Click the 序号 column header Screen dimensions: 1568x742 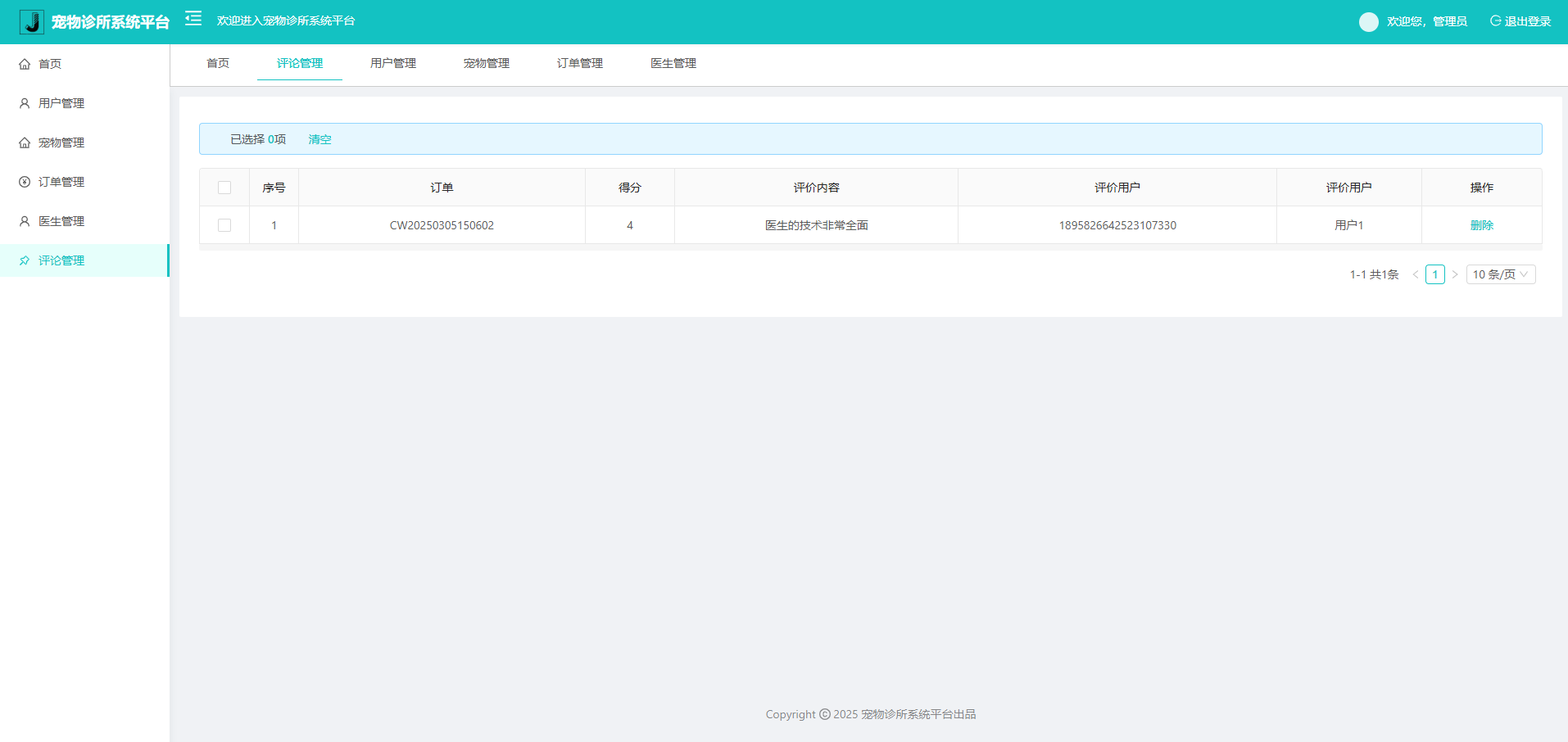pyautogui.click(x=274, y=188)
